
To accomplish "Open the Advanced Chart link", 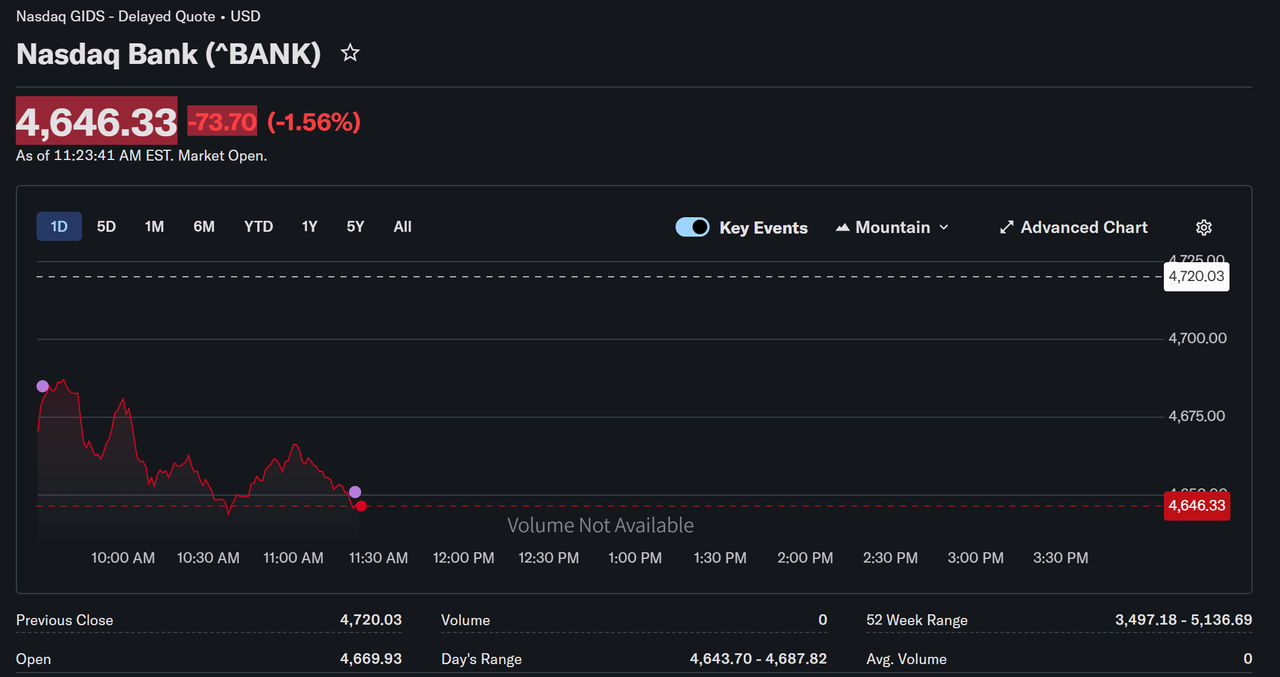I will [x=1084, y=228].
